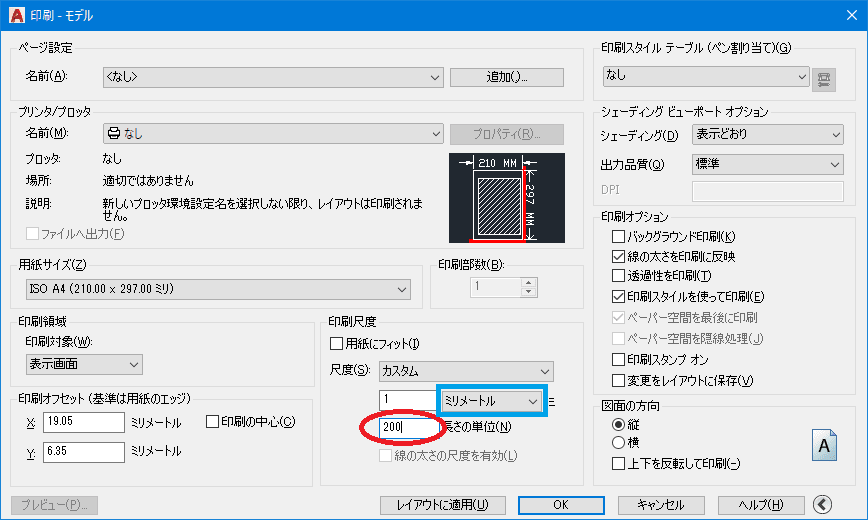Click the scale value field showing 200
Screen dimensions: 868x520
pyautogui.click(x=406, y=428)
